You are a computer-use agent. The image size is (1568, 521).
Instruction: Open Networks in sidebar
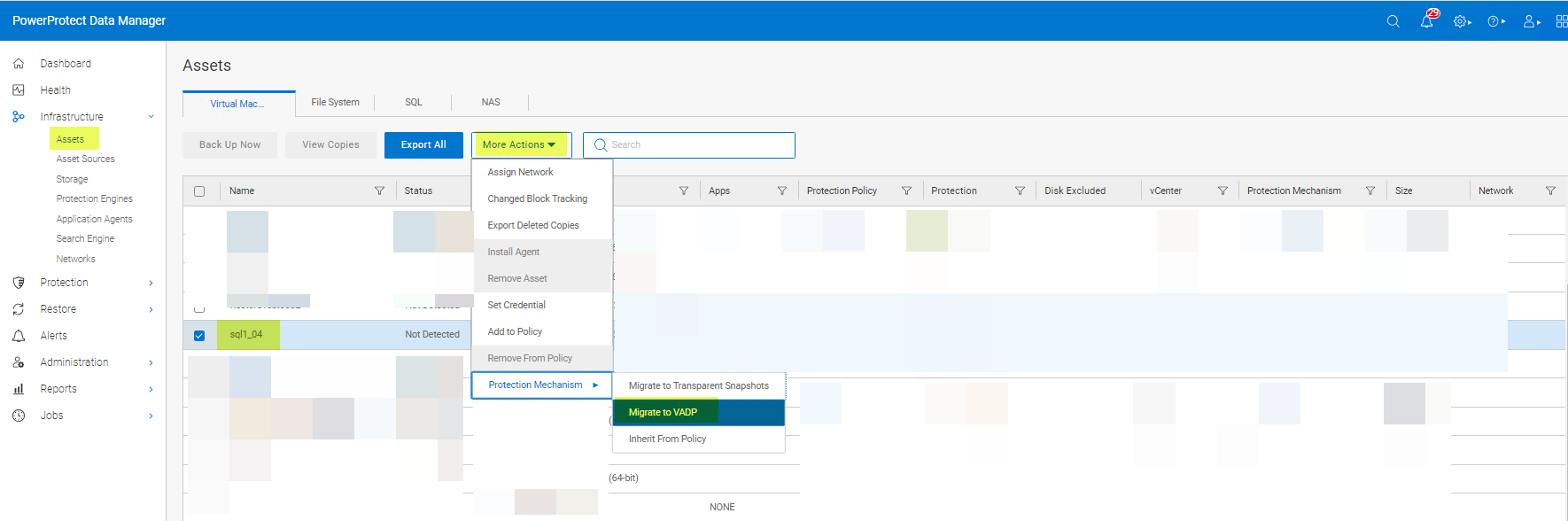76,259
